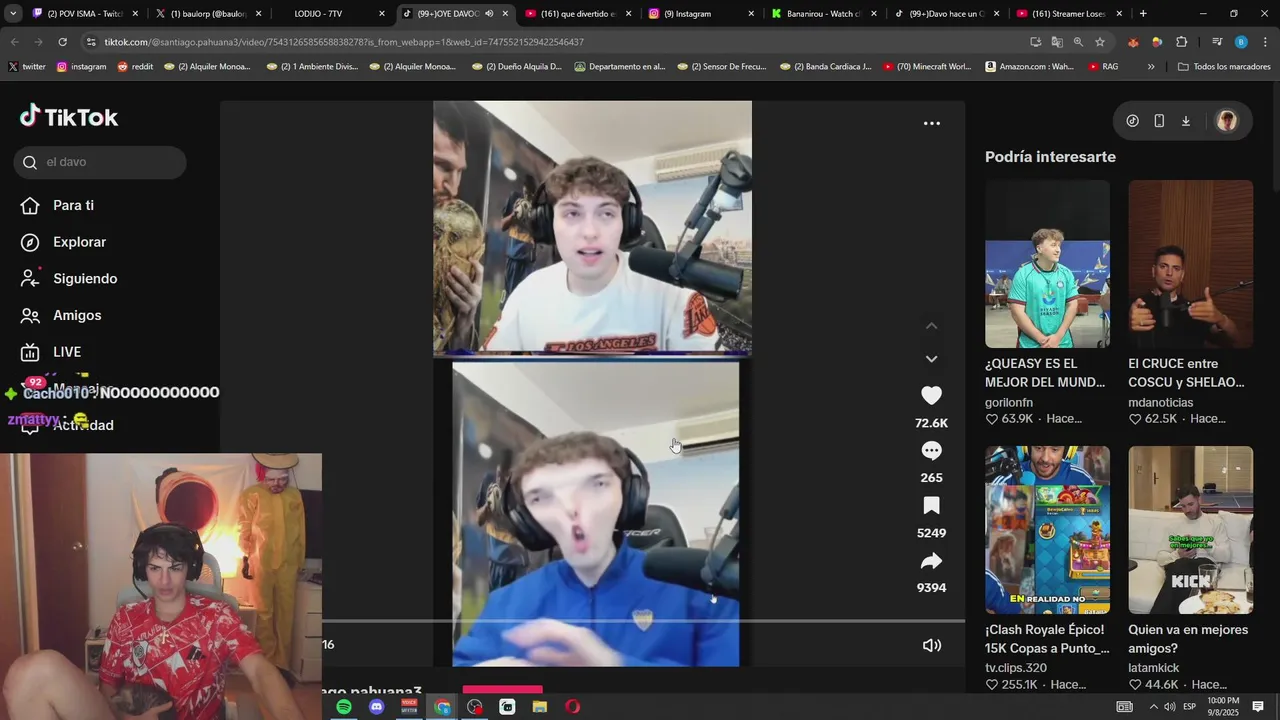
Task: Save video with the bookmark icon
Action: [931, 505]
